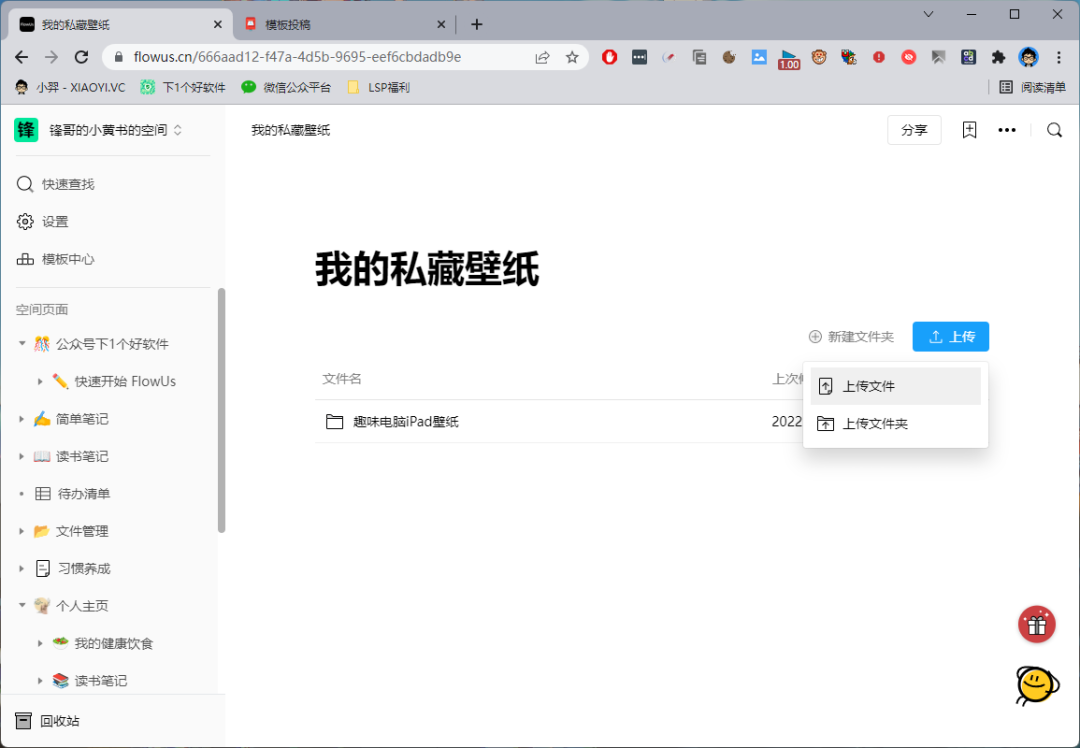1080x748 pixels.
Task: Click the red gift icon
Action: 1037,624
